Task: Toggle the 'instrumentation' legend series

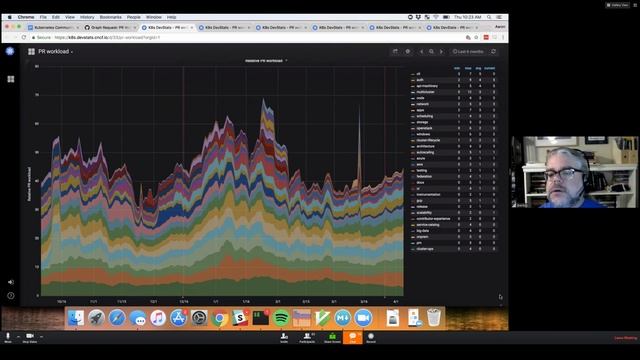Action: click(428, 194)
